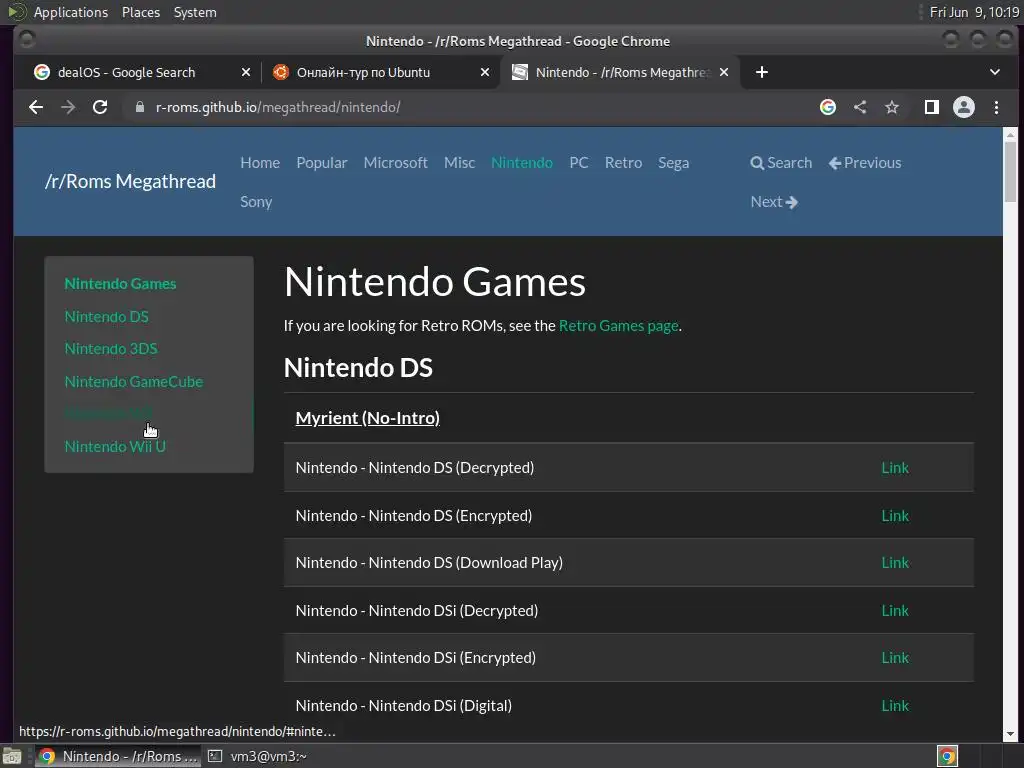The height and width of the screenshot is (768, 1024).
Task: Open Link for Nintendo DSi (Decrypted)
Action: click(895, 610)
